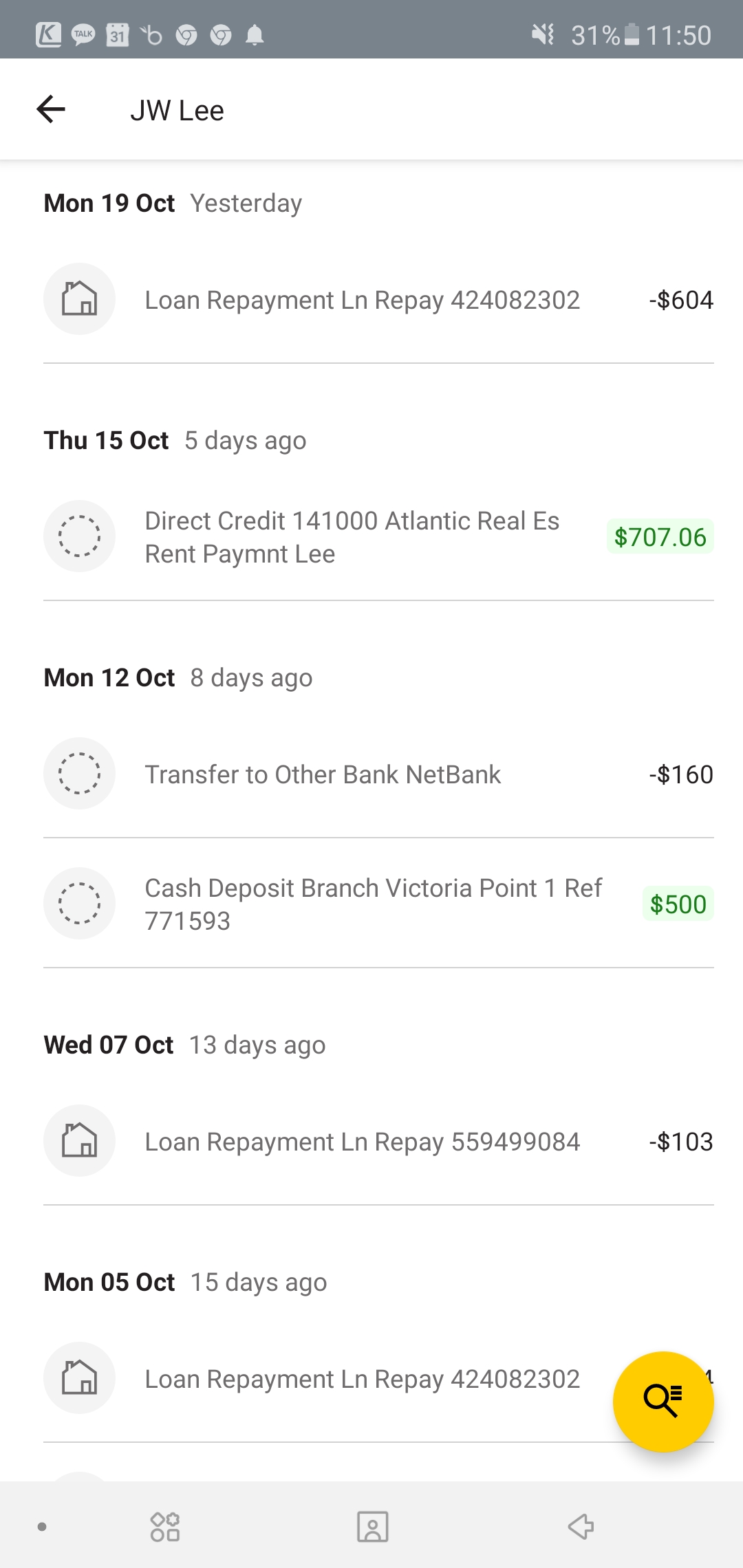
Task: Open recent apps from the bottom navigation bar
Action: click(164, 1527)
